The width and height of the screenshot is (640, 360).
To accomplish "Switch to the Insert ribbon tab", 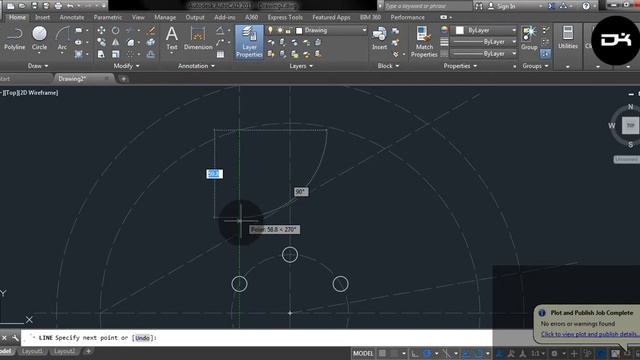I will pyautogui.click(x=42, y=17).
